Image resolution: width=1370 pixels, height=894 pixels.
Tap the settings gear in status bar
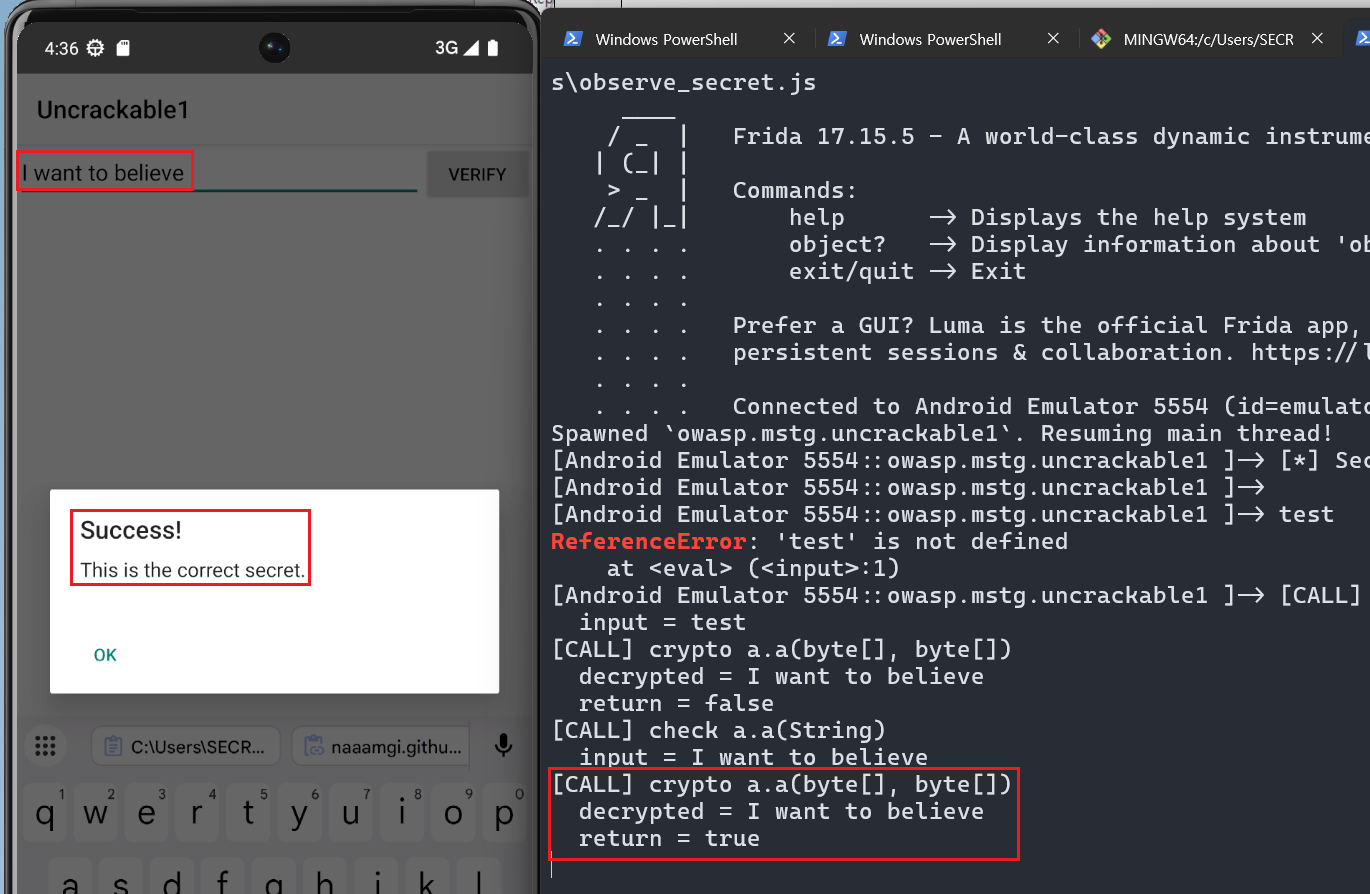click(96, 48)
